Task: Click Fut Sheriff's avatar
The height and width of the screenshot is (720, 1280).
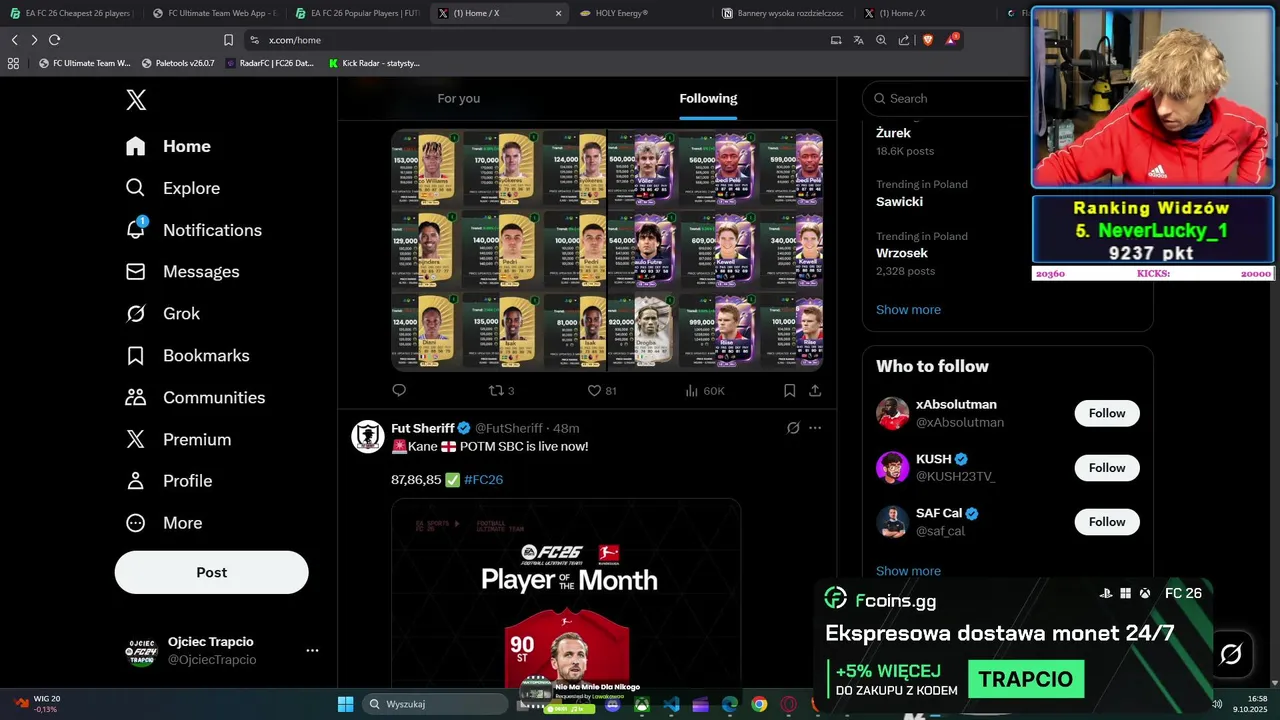Action: pos(368,437)
